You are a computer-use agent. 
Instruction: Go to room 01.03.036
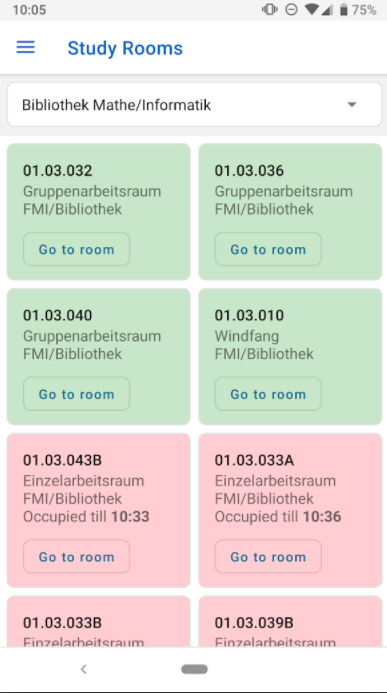click(x=268, y=249)
